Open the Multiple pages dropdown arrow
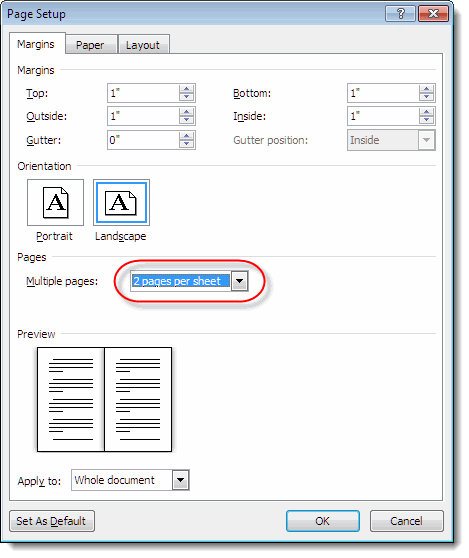This screenshot has width=469, height=558. 239,281
